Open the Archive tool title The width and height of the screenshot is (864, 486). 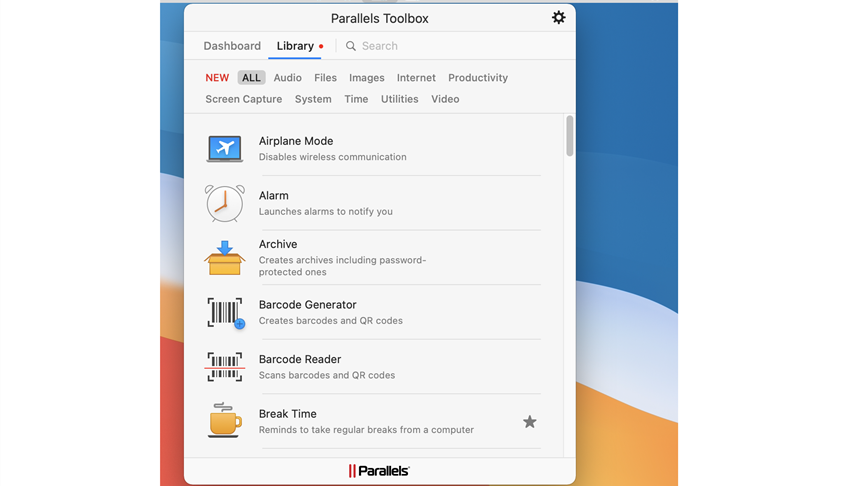pos(278,244)
